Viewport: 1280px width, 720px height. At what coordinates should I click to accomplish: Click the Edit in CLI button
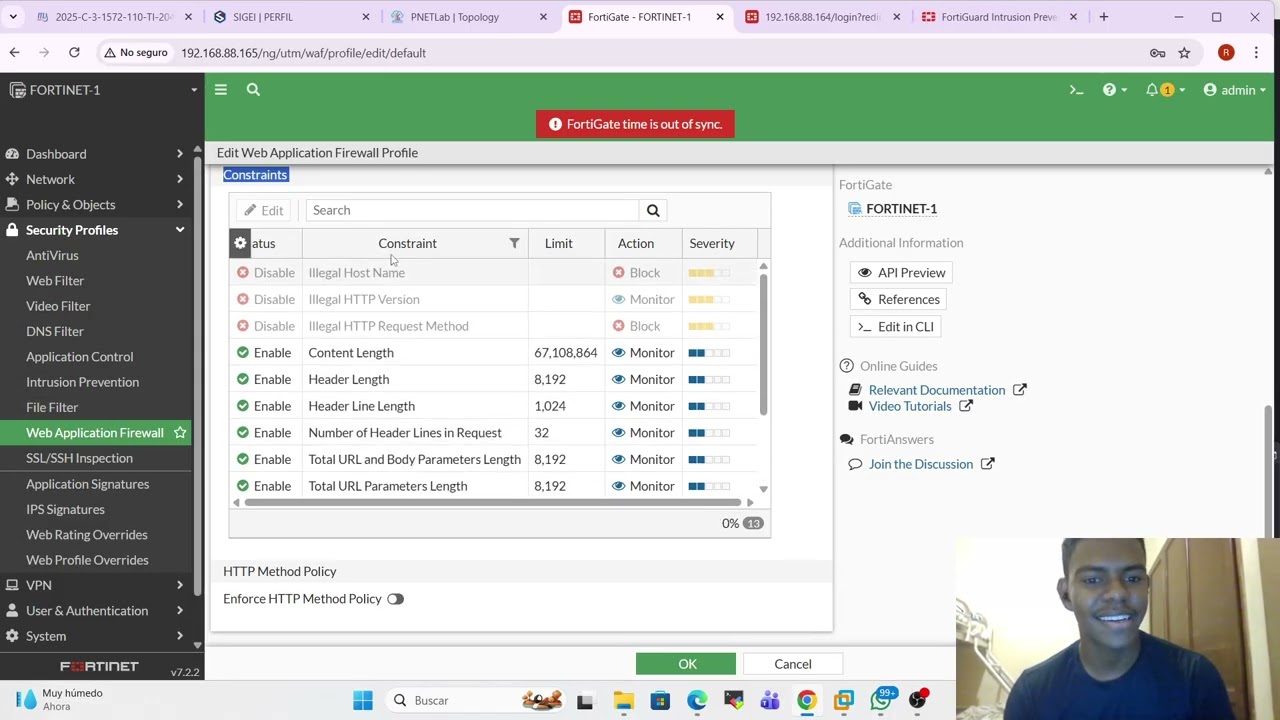coord(896,327)
